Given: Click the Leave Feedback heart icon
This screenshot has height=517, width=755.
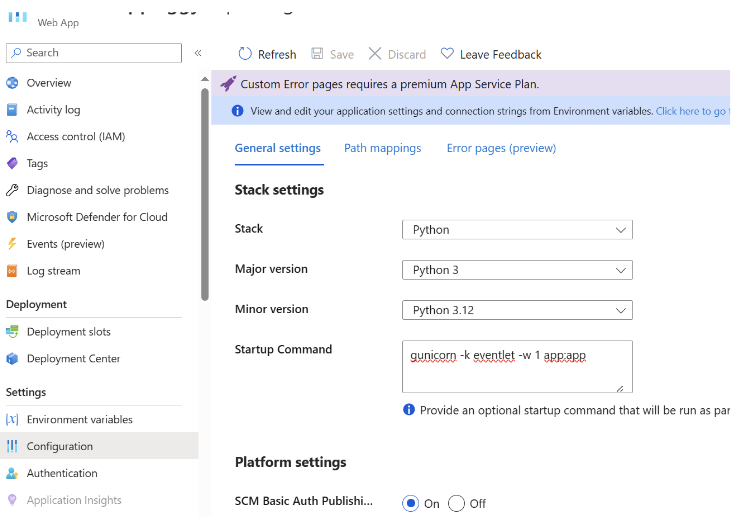Looking at the screenshot, I should click(x=447, y=53).
